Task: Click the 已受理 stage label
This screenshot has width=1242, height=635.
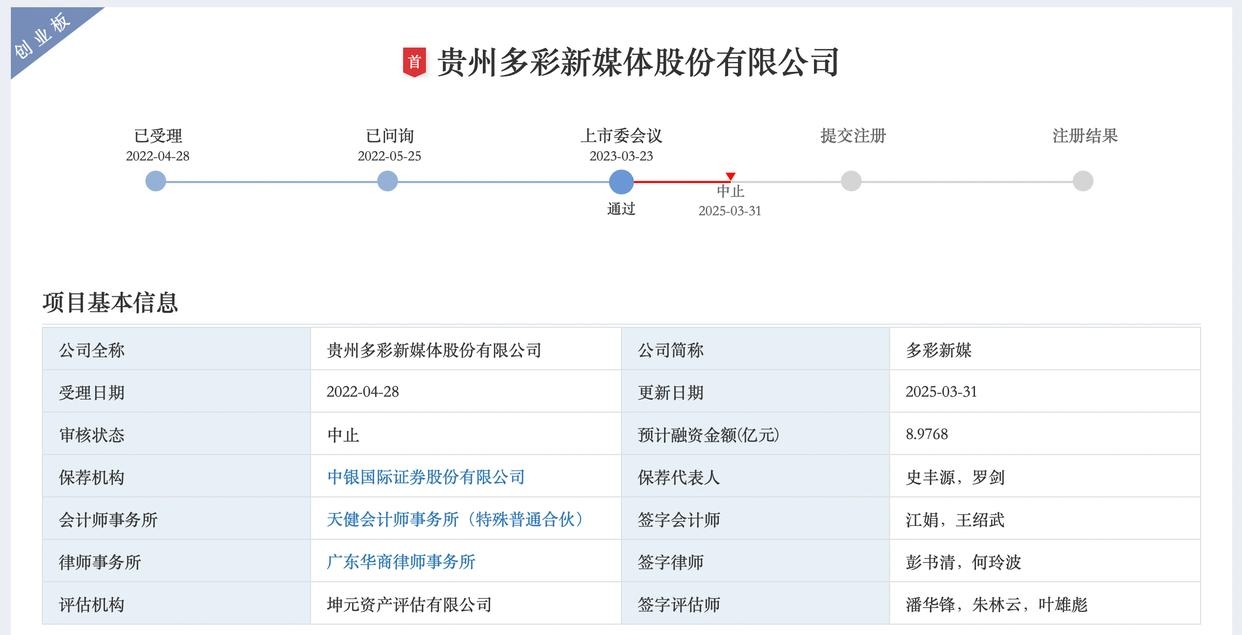Action: pyautogui.click(x=158, y=136)
